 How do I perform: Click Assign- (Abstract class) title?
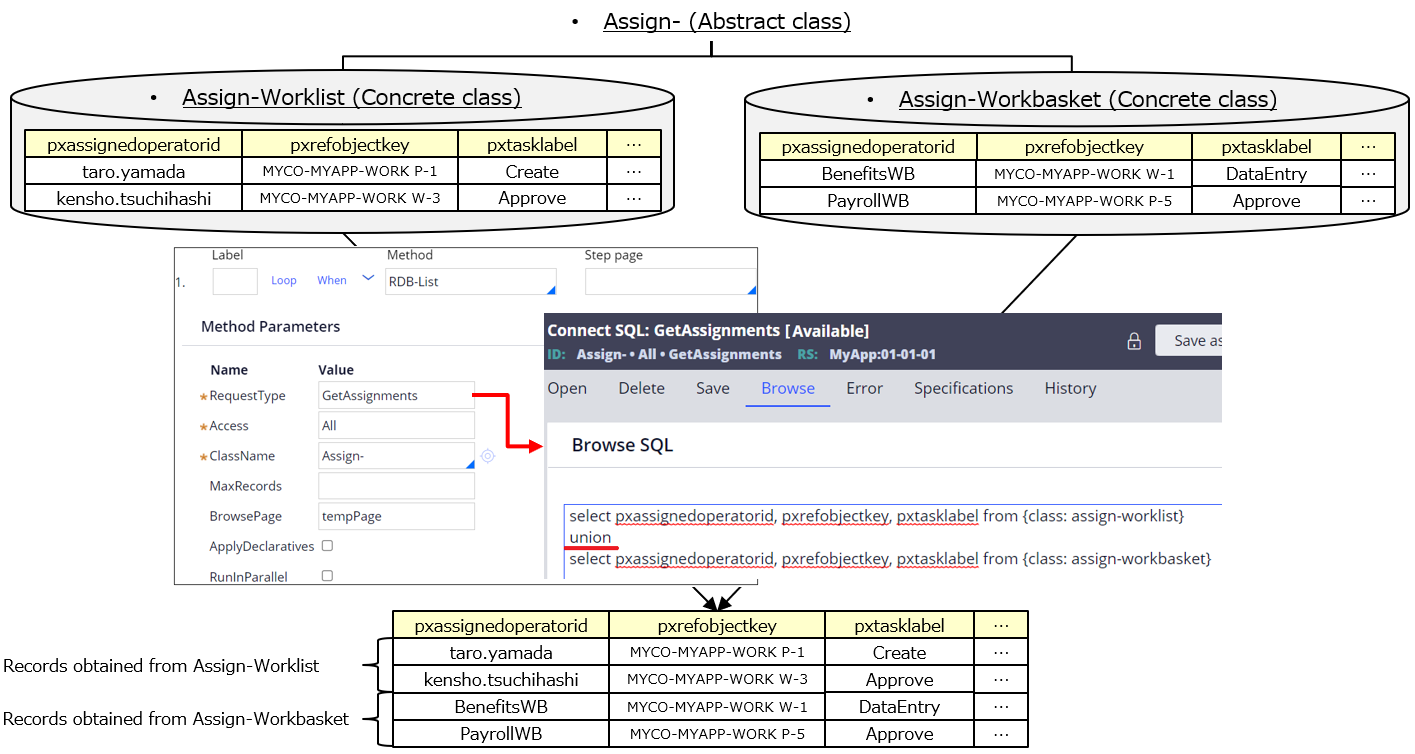(727, 21)
